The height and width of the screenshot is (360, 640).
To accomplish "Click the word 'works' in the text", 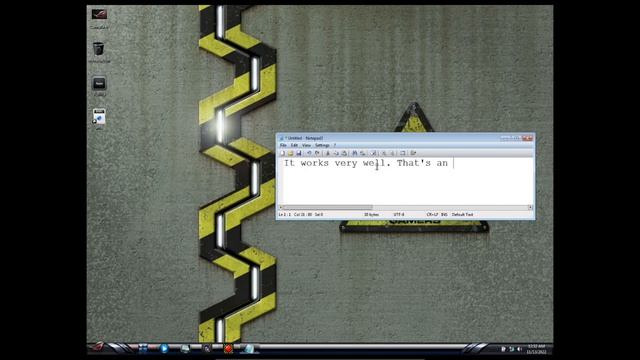I will click(314, 163).
